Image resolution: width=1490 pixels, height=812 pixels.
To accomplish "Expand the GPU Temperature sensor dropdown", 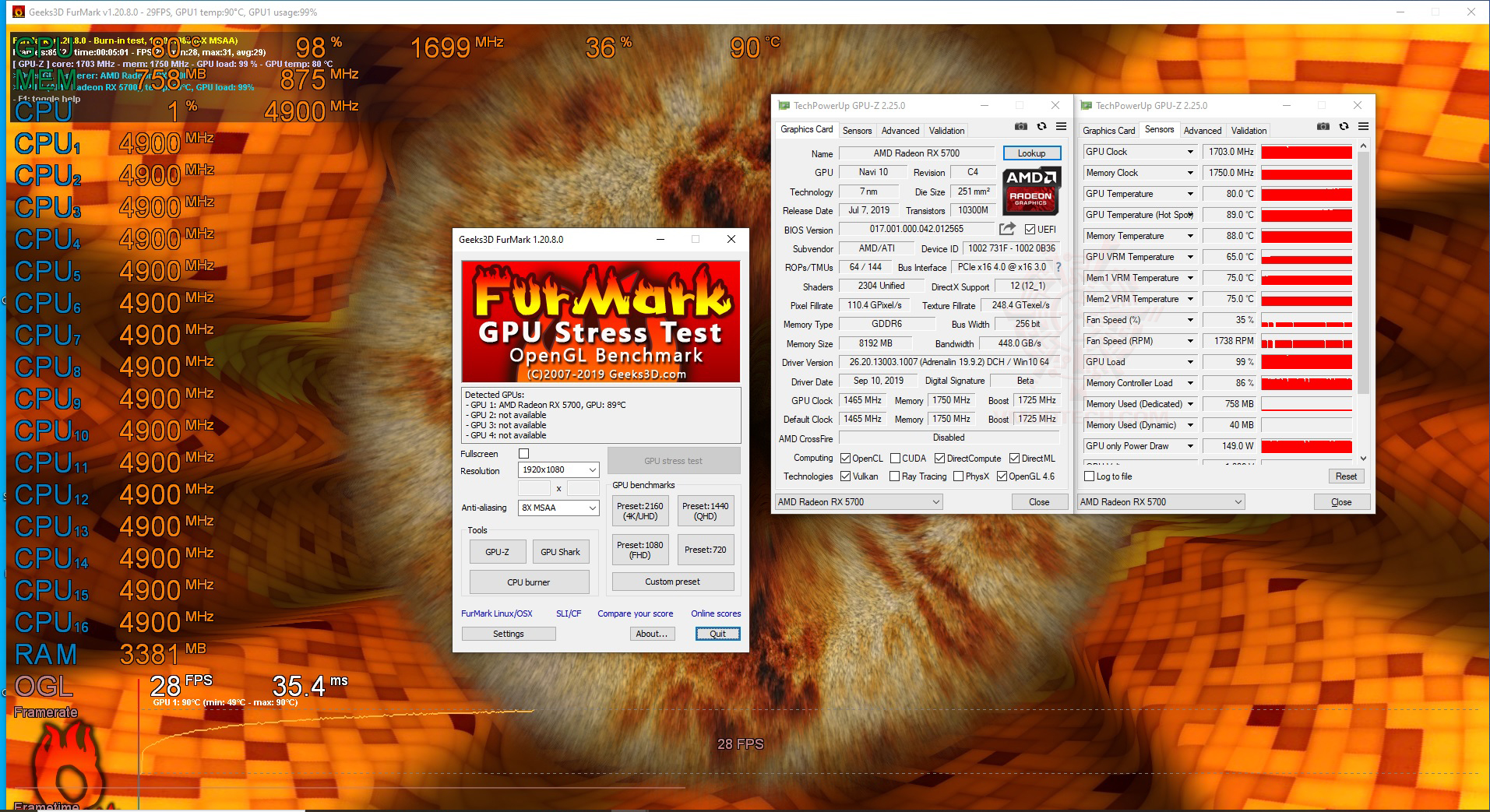I will [x=1190, y=194].
